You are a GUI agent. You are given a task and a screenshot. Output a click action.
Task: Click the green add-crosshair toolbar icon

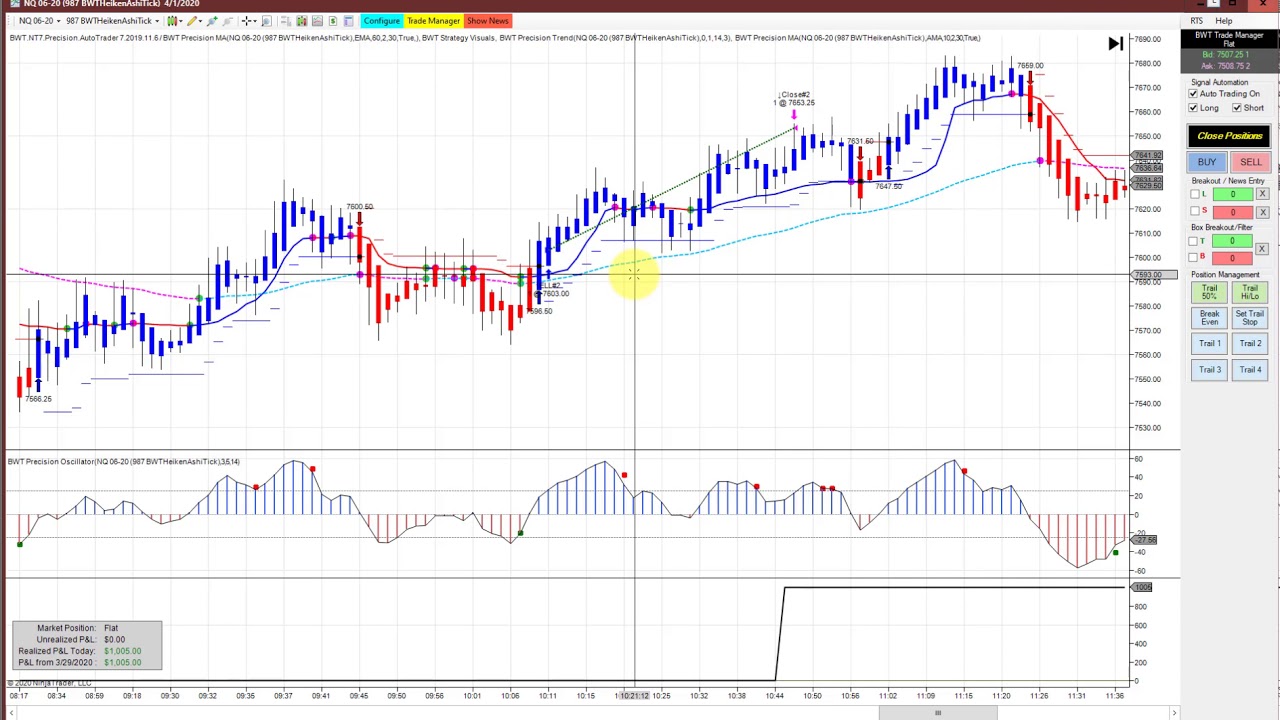[212, 21]
